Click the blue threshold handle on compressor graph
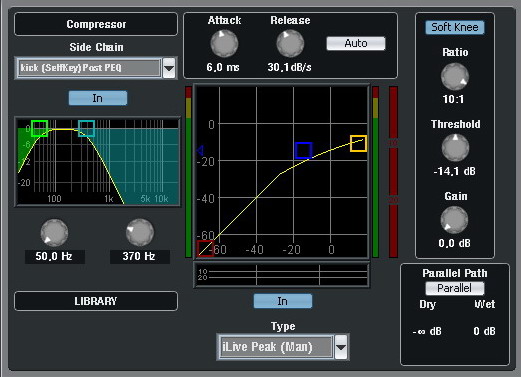The width and height of the screenshot is (521, 377). click(304, 150)
